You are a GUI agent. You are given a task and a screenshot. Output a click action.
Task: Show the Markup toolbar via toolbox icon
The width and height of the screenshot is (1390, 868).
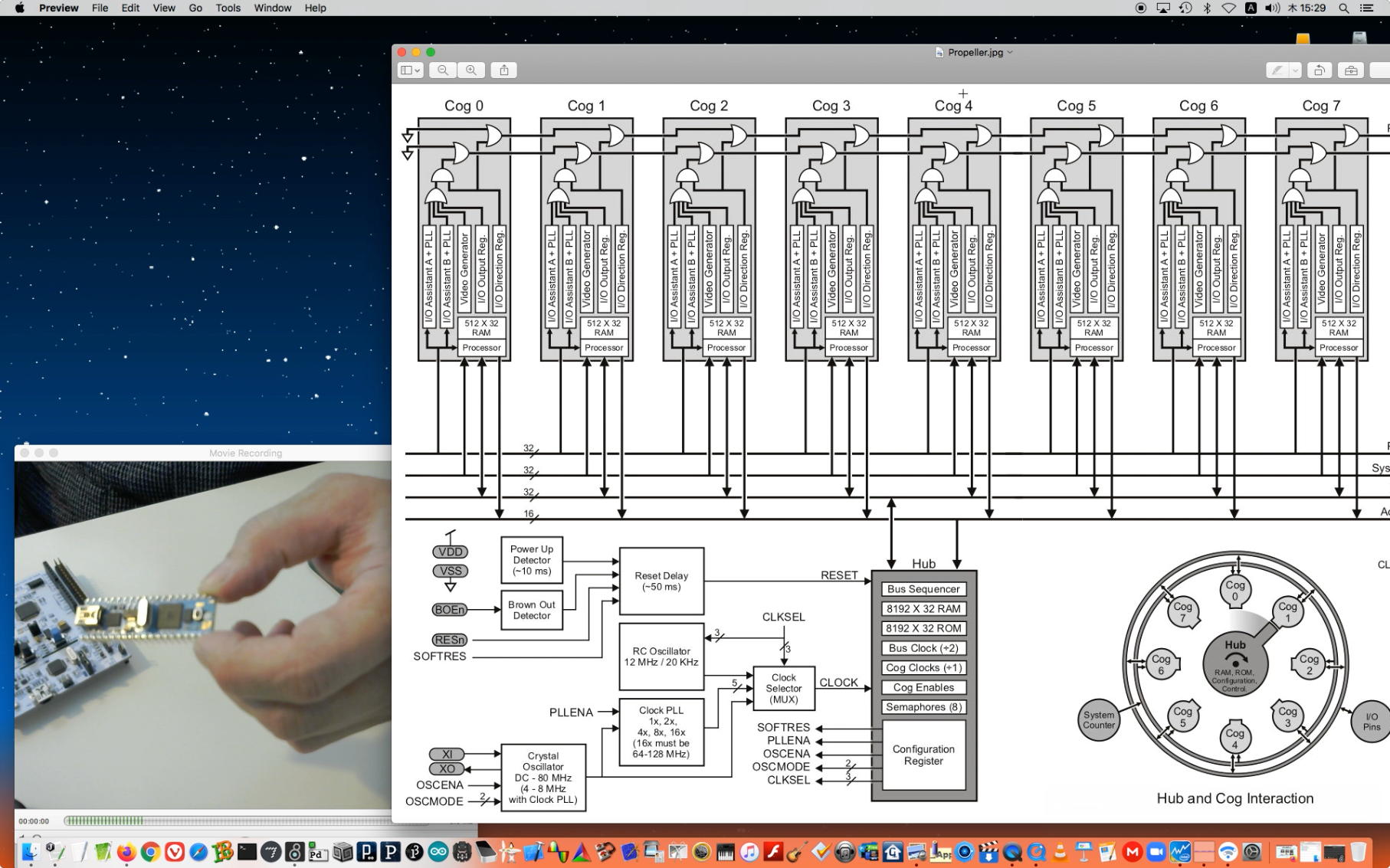[x=1351, y=70]
